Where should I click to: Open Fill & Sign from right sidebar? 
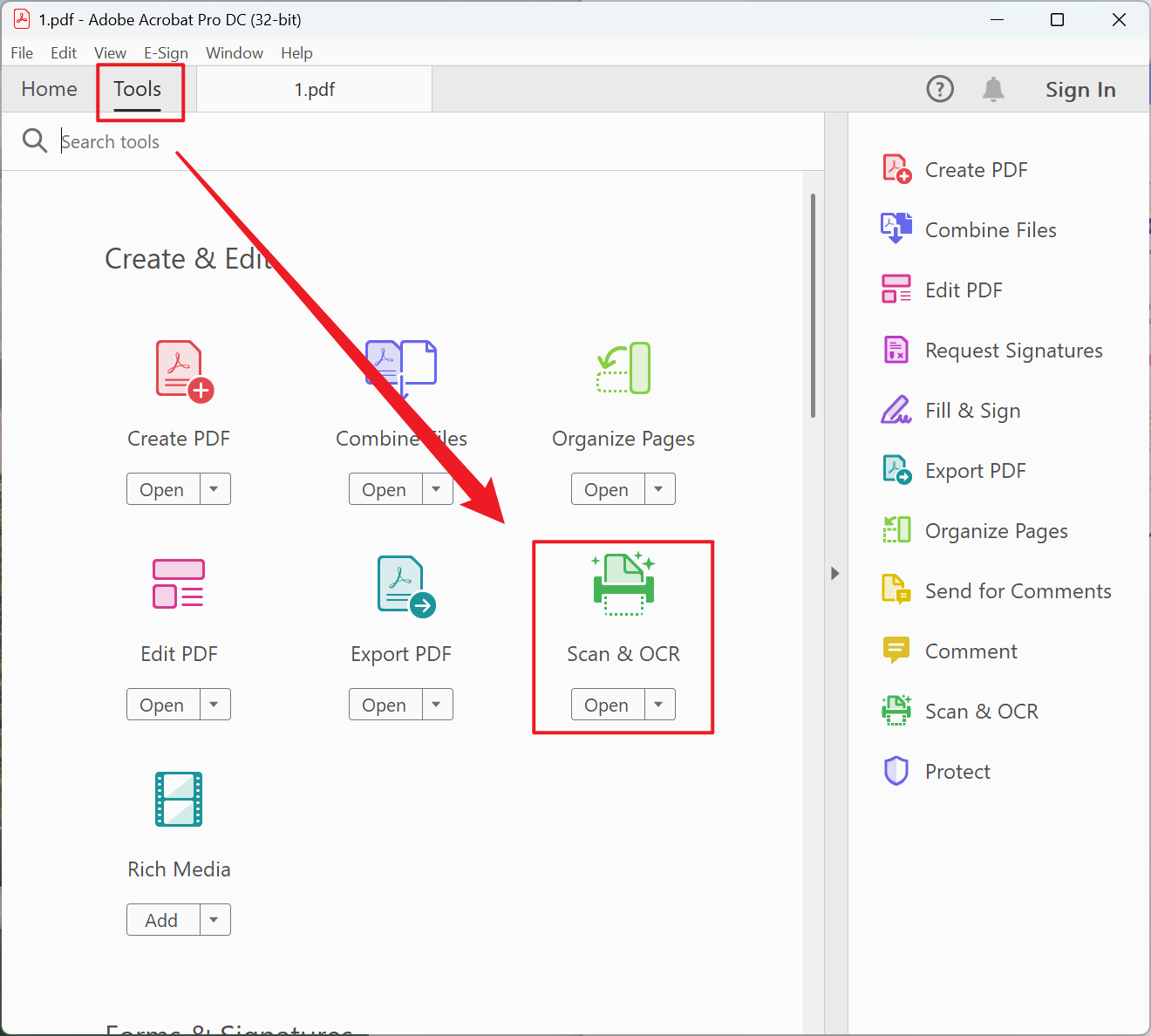[972, 410]
